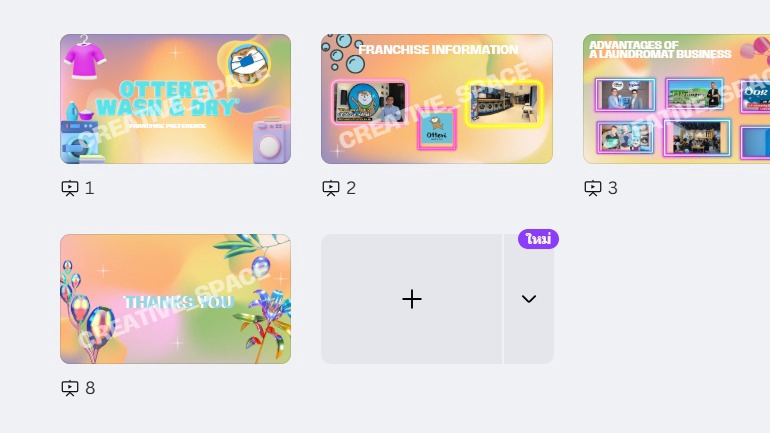Image resolution: width=770 pixels, height=433 pixels.
Task: Add a new page with the plus icon
Action: pyautogui.click(x=412, y=299)
